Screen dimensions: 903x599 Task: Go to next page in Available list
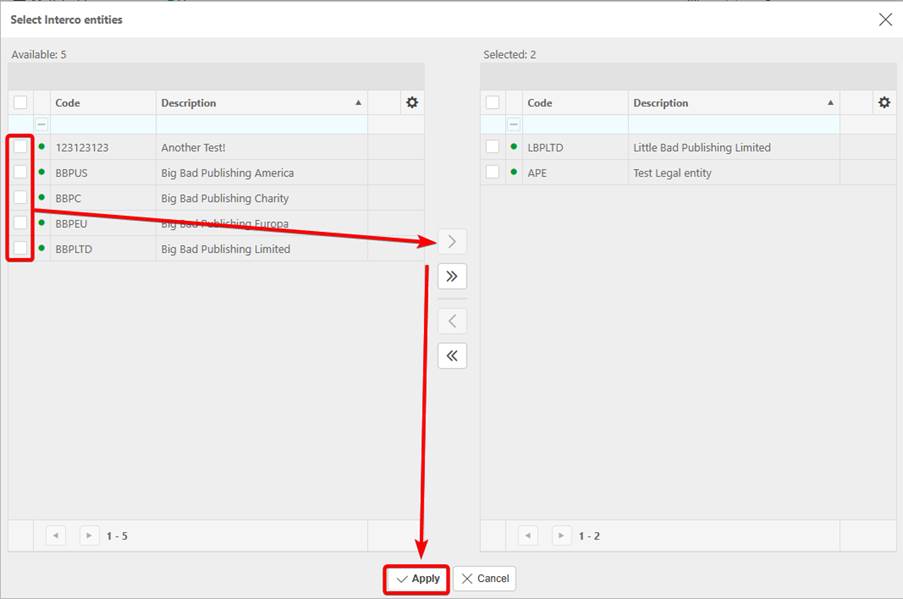point(89,536)
